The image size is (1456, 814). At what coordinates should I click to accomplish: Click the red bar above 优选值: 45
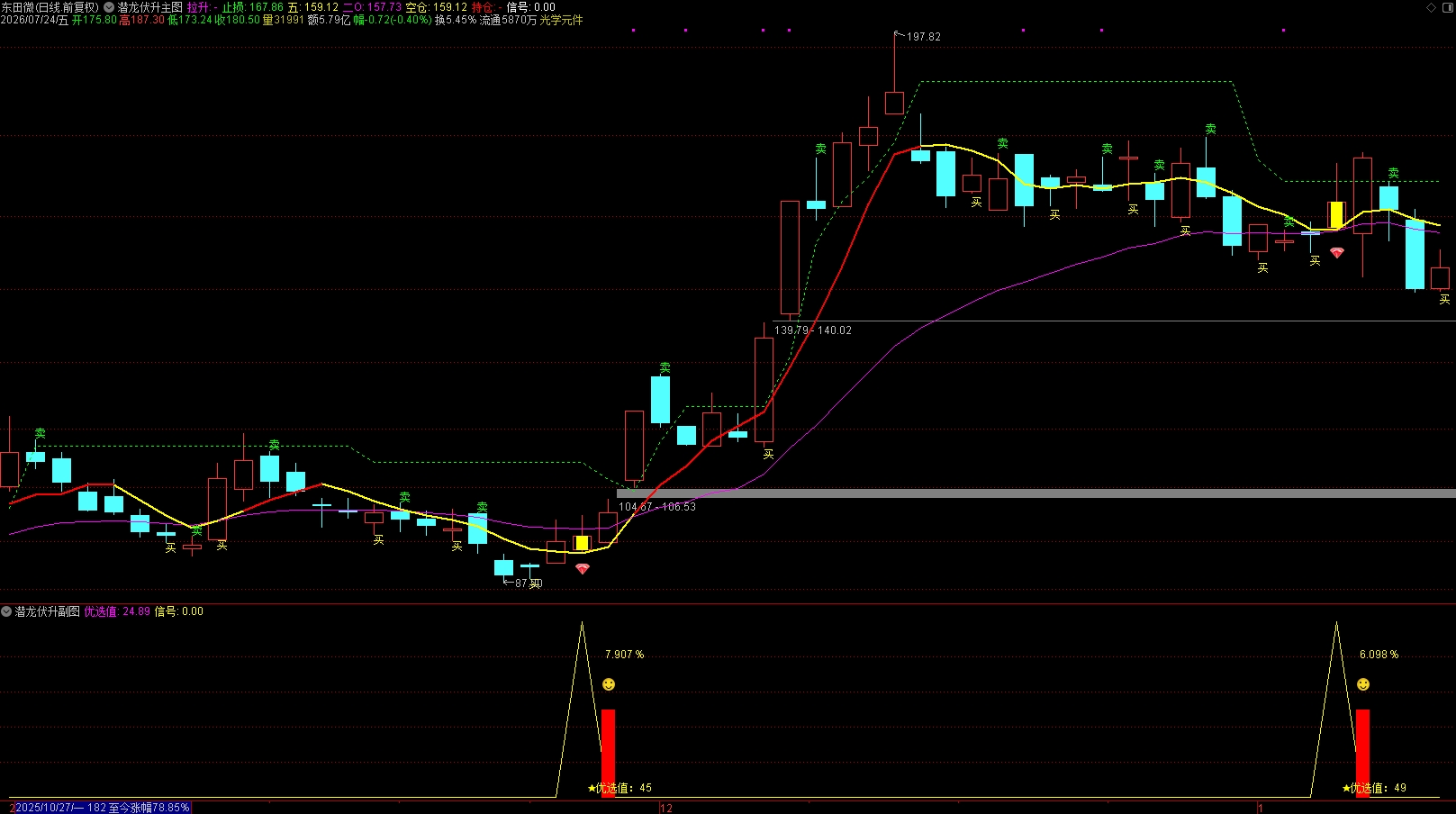tap(609, 753)
